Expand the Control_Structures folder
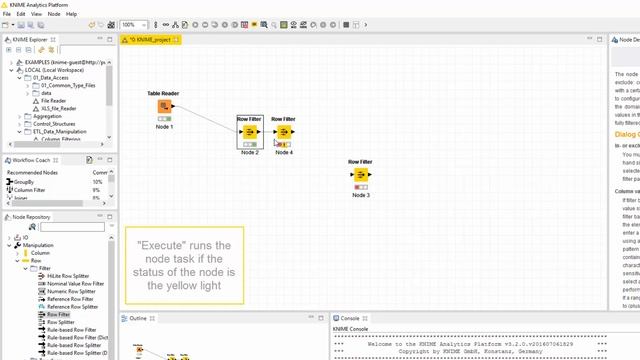 [x=19, y=124]
